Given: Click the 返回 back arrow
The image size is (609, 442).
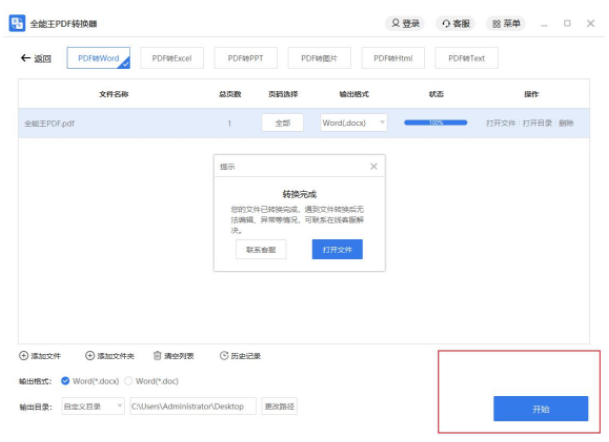Looking at the screenshot, I should (26, 59).
